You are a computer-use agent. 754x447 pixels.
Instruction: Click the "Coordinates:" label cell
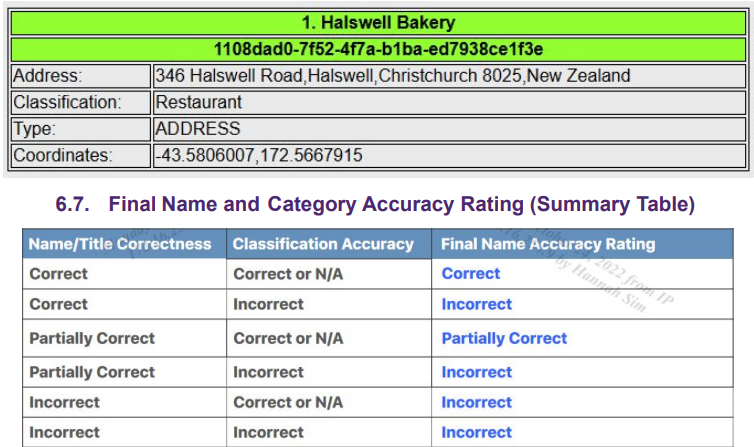81,155
